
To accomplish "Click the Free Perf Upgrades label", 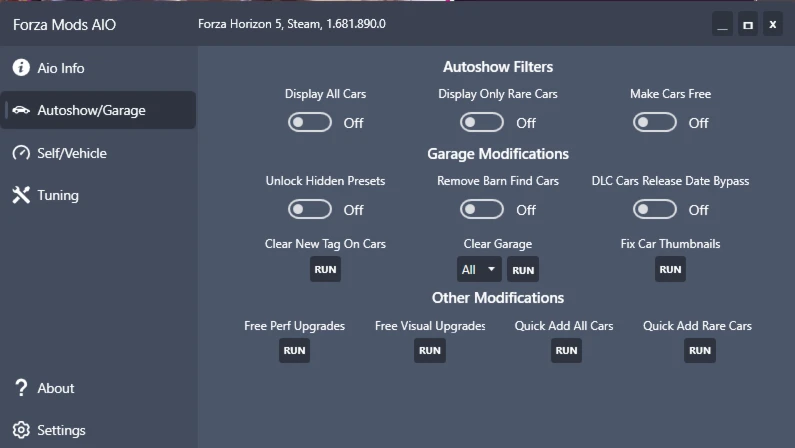I will (295, 326).
